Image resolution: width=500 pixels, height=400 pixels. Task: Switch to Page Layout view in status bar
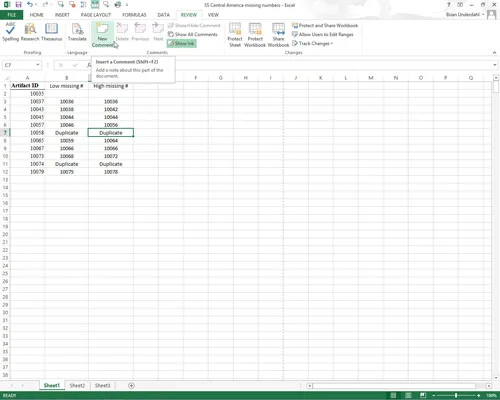(x=408, y=395)
